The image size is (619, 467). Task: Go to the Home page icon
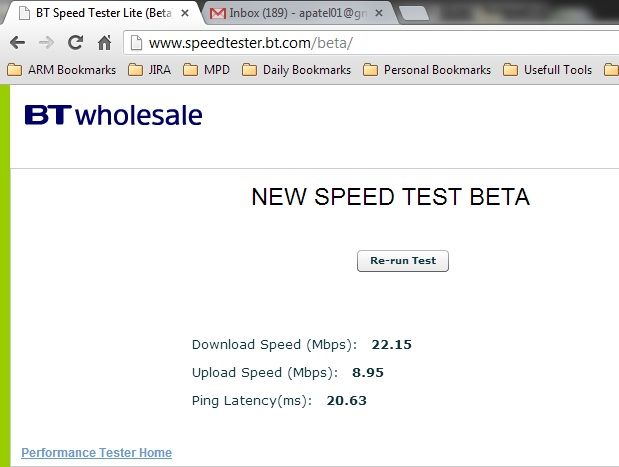point(105,42)
